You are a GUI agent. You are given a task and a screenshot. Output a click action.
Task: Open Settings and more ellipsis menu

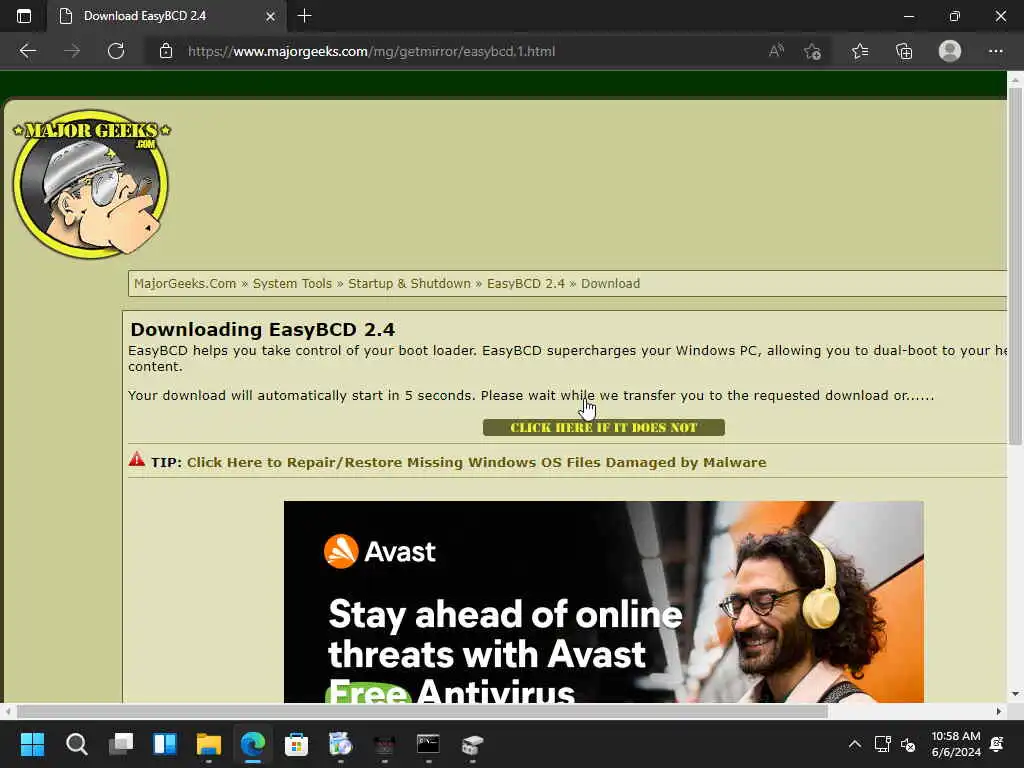pos(995,51)
